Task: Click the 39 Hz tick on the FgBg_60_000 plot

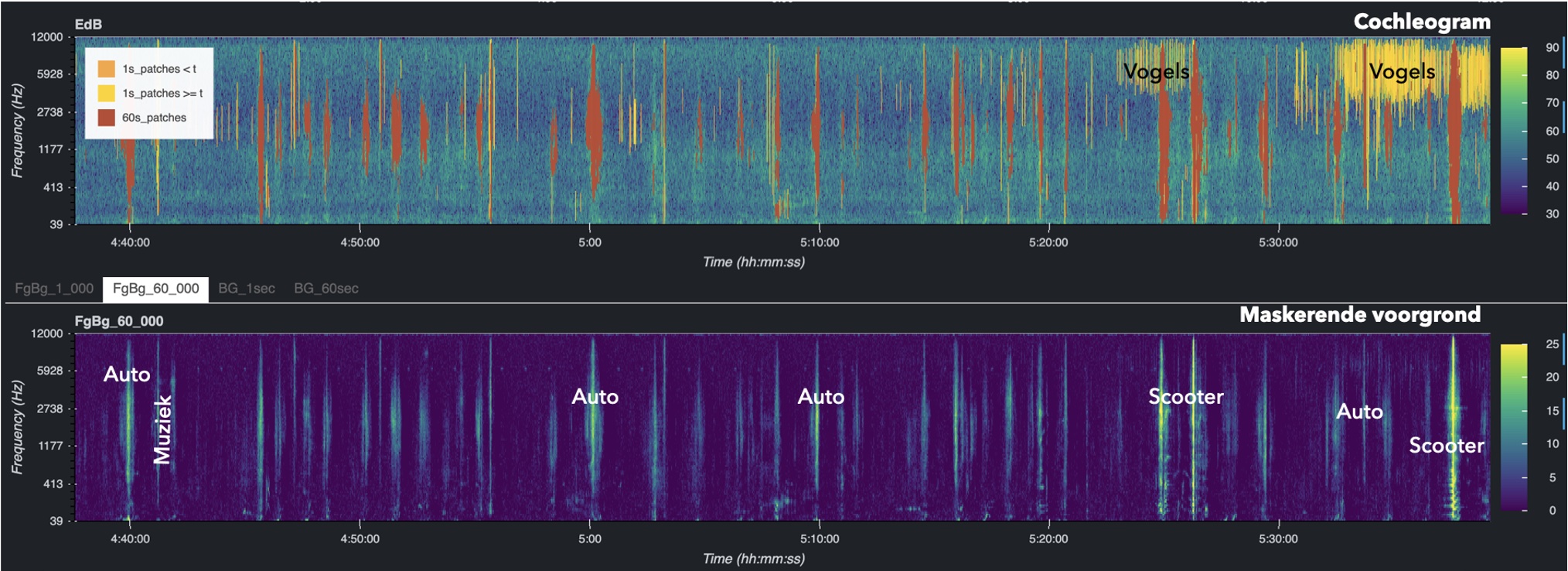Action: (56, 521)
